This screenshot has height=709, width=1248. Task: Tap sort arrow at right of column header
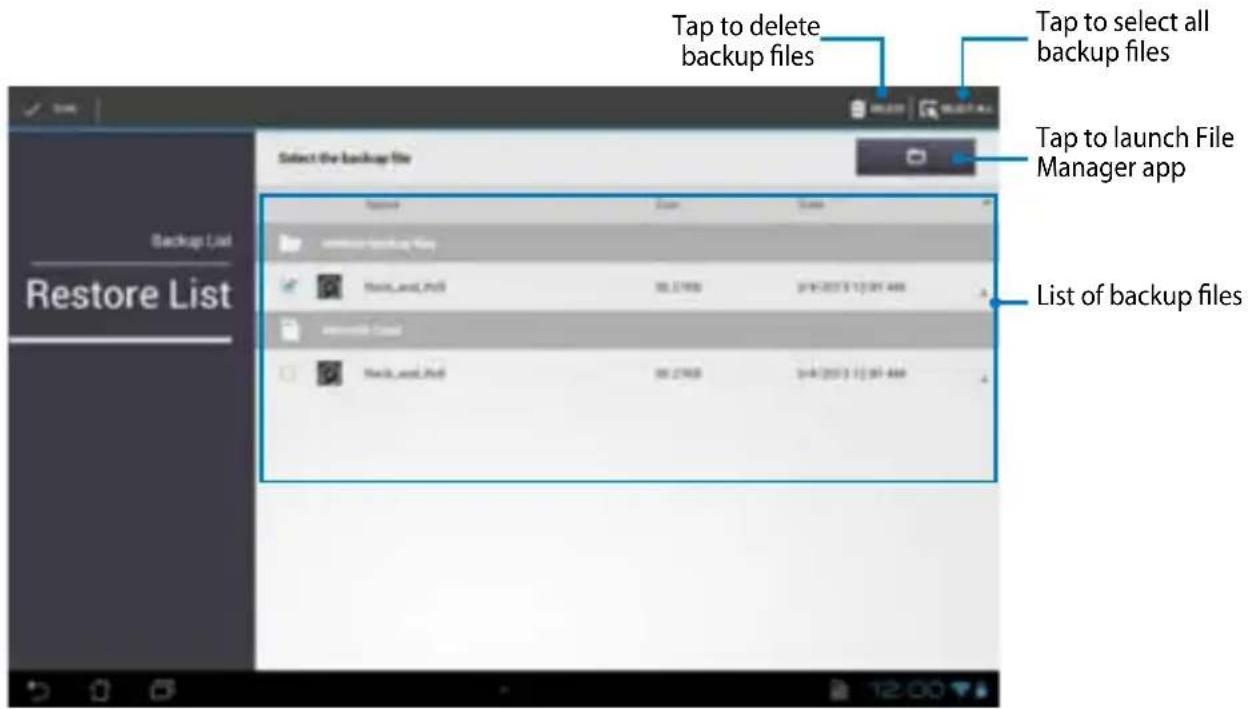tap(986, 204)
